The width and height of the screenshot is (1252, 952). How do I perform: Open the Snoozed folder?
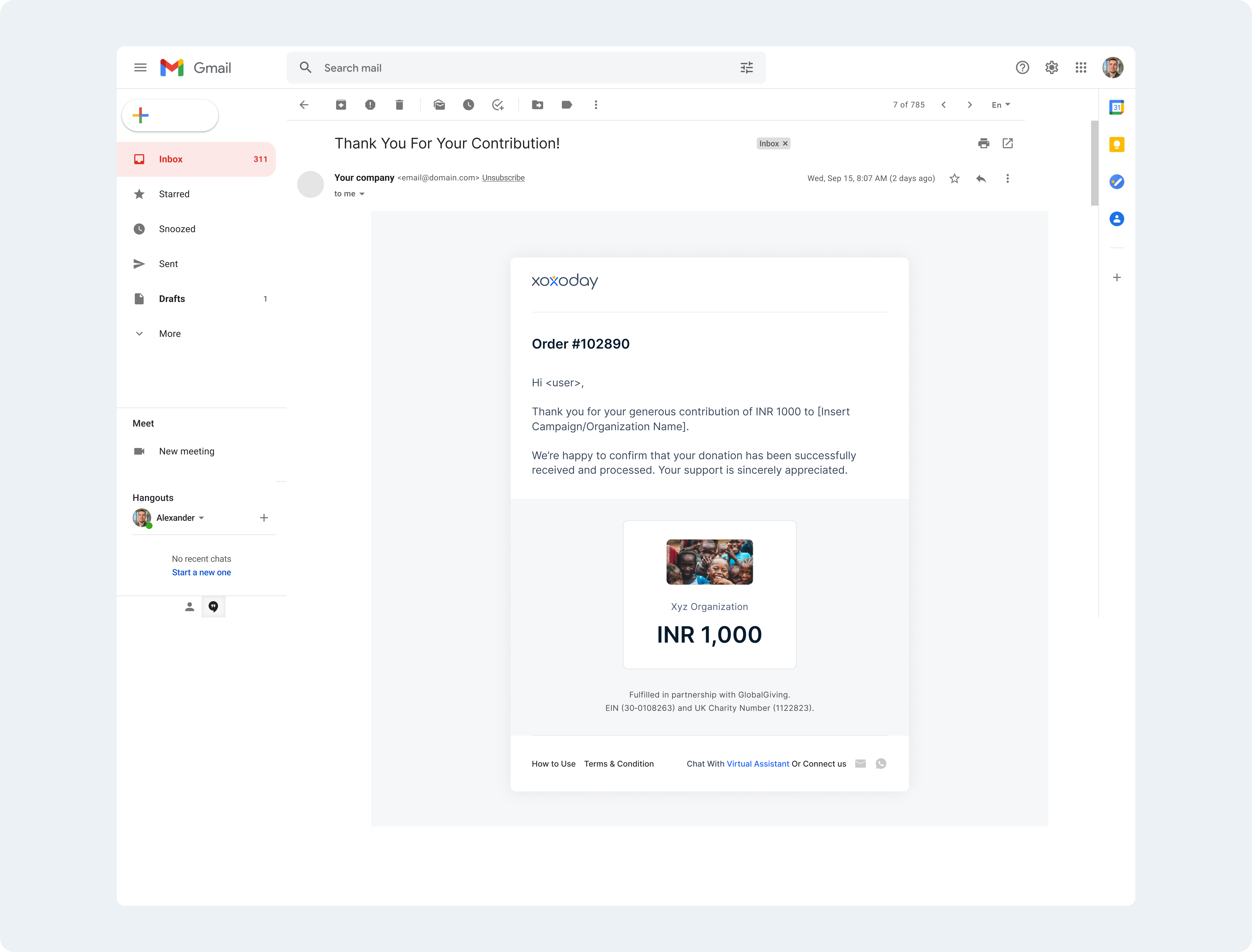[196, 229]
